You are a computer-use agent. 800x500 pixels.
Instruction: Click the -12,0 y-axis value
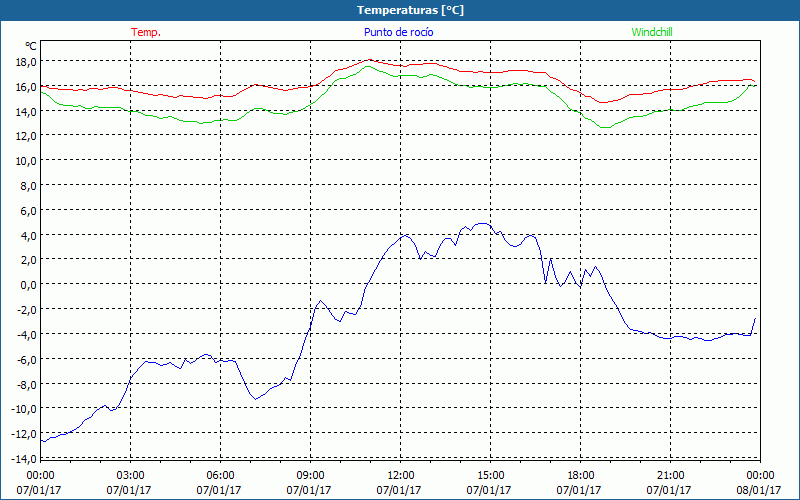coord(24,434)
